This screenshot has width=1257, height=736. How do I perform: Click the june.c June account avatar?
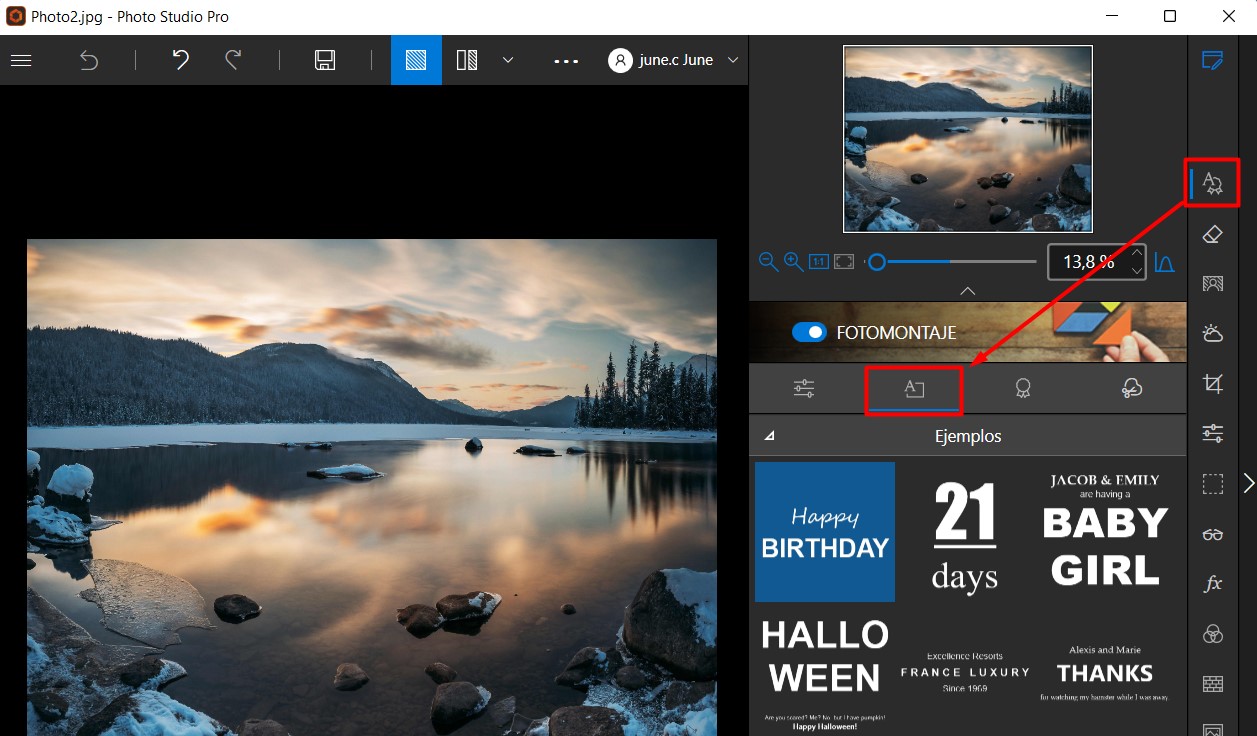[621, 60]
